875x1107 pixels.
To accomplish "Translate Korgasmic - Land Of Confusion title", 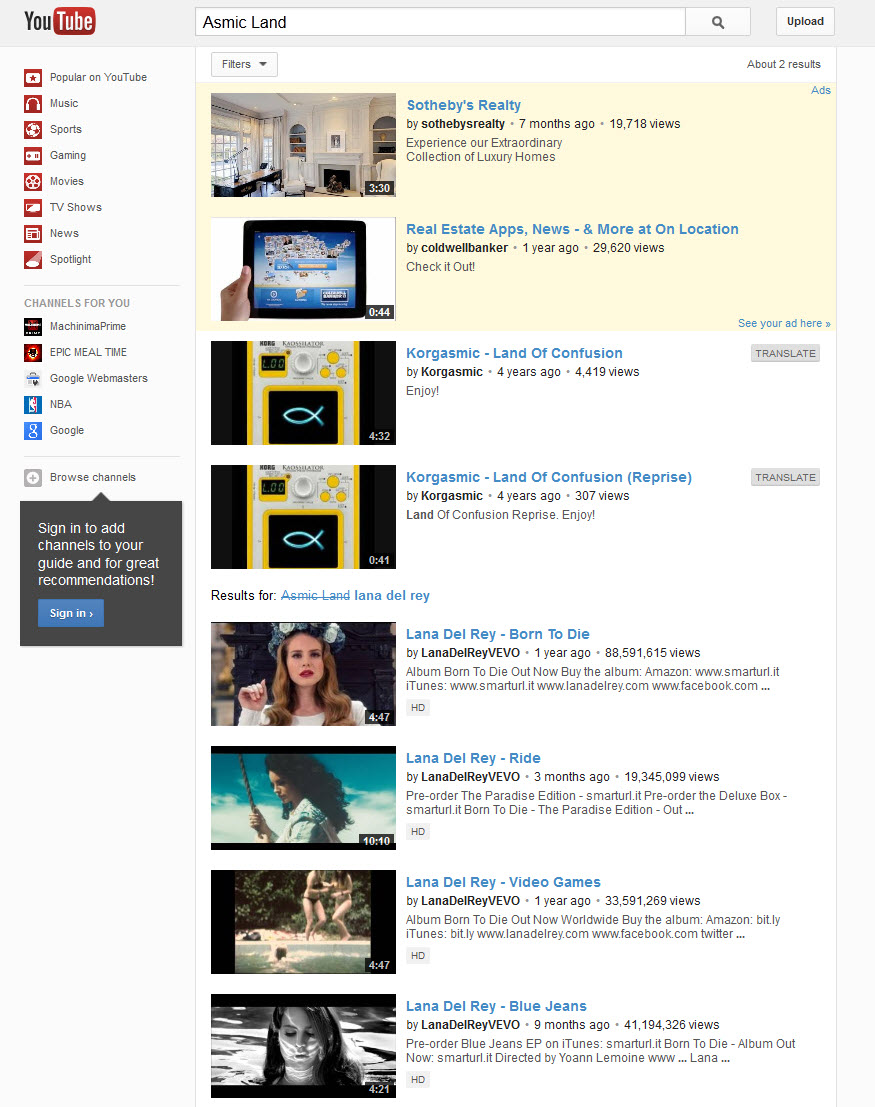I will (x=785, y=353).
